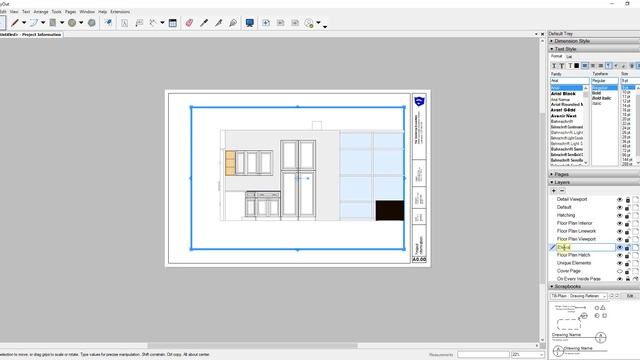Select the Line drawing tool
640x360 pixels.
[x=15, y=23]
